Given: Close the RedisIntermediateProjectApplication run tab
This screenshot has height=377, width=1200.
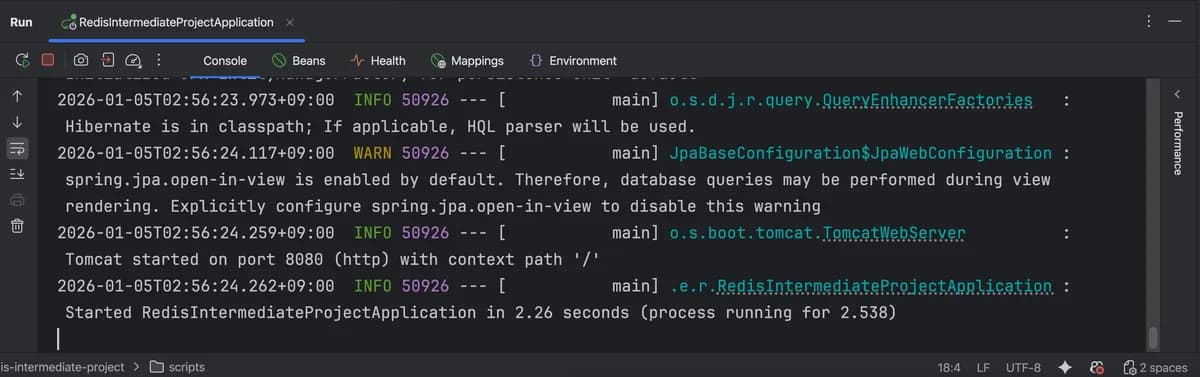Looking at the screenshot, I should click(x=289, y=21).
